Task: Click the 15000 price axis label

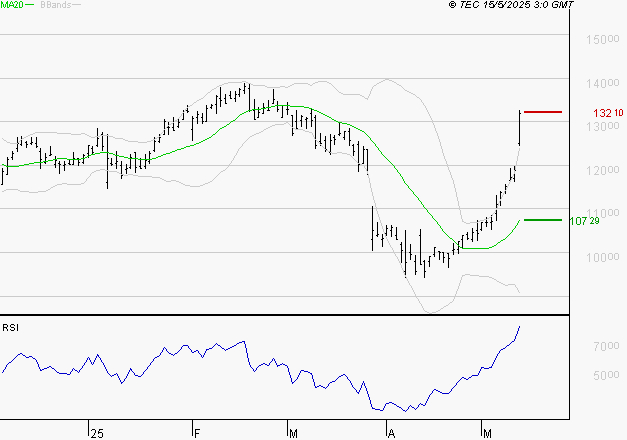Action: 603,39
